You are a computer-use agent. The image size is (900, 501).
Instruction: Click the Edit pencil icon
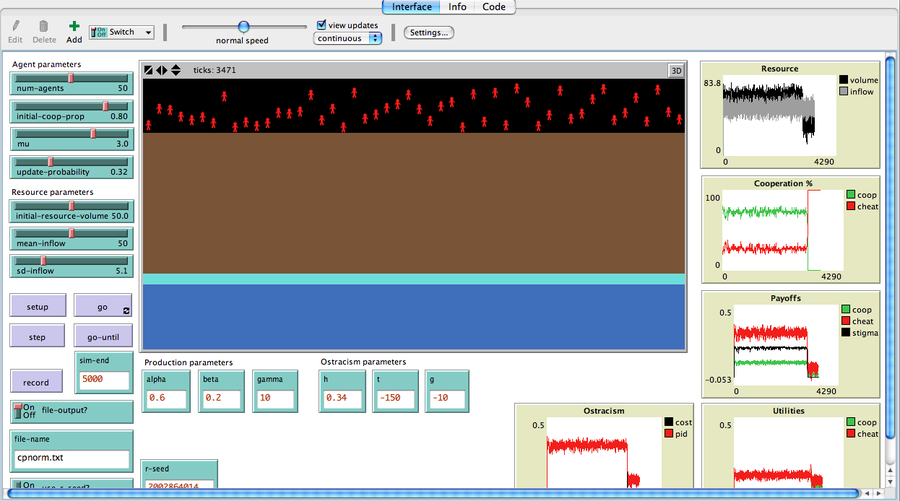[16, 26]
